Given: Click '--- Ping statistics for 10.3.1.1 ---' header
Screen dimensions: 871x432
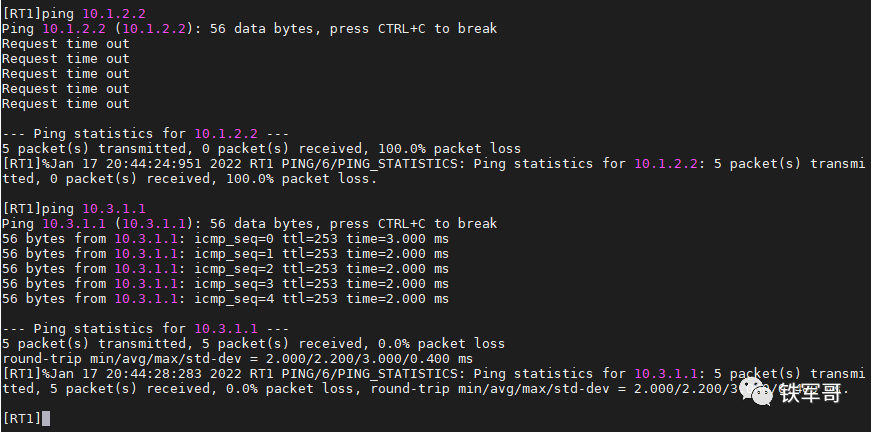Looking at the screenshot, I should (x=146, y=329).
